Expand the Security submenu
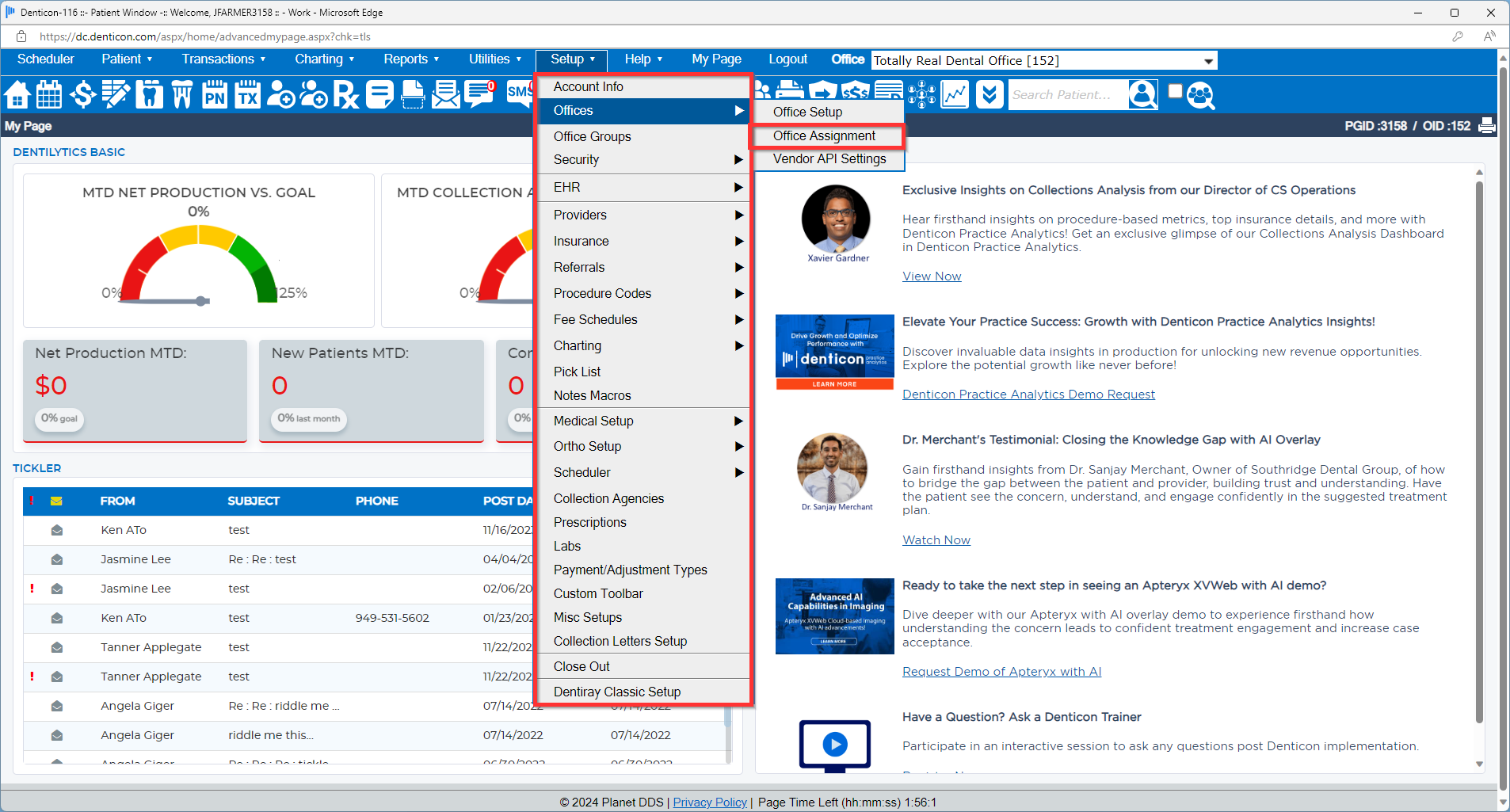Screen dimensions: 1510x812 pos(644,160)
